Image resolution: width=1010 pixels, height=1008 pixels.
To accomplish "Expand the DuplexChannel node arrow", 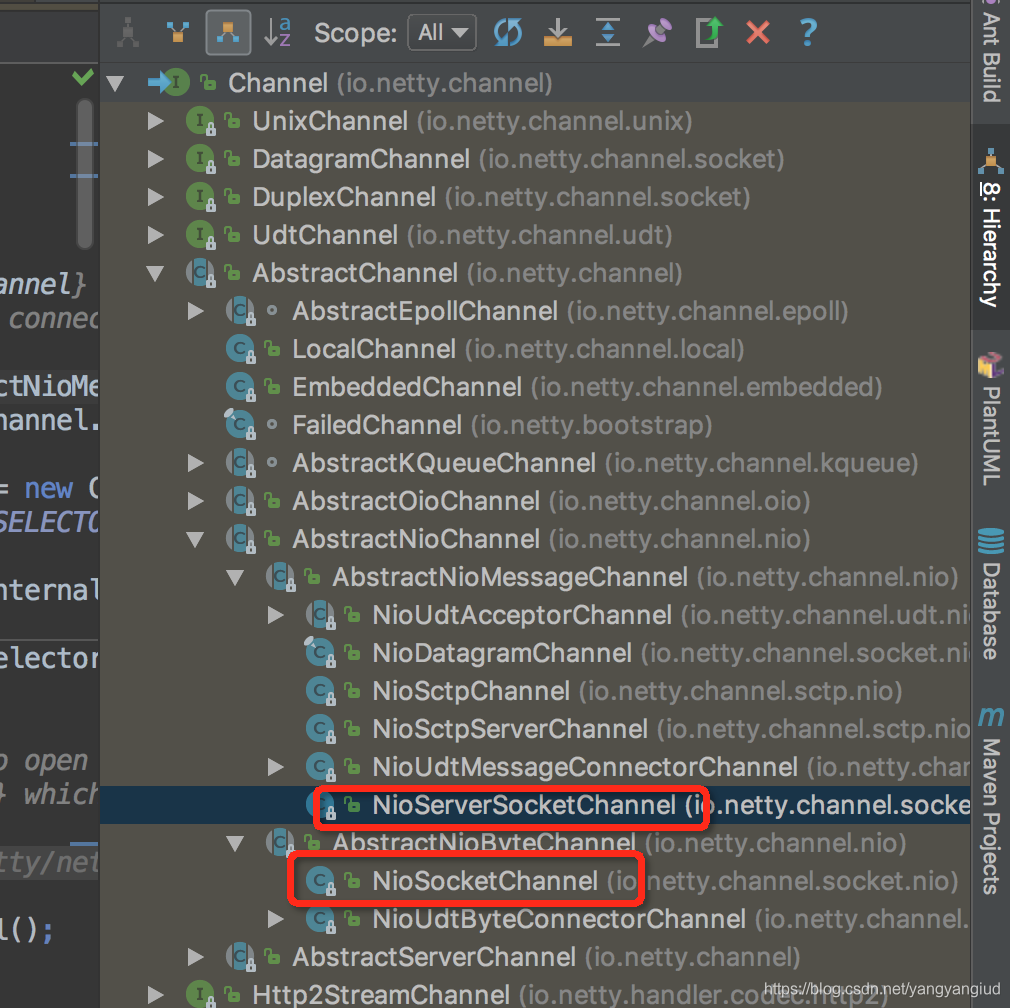I will tap(155, 197).
